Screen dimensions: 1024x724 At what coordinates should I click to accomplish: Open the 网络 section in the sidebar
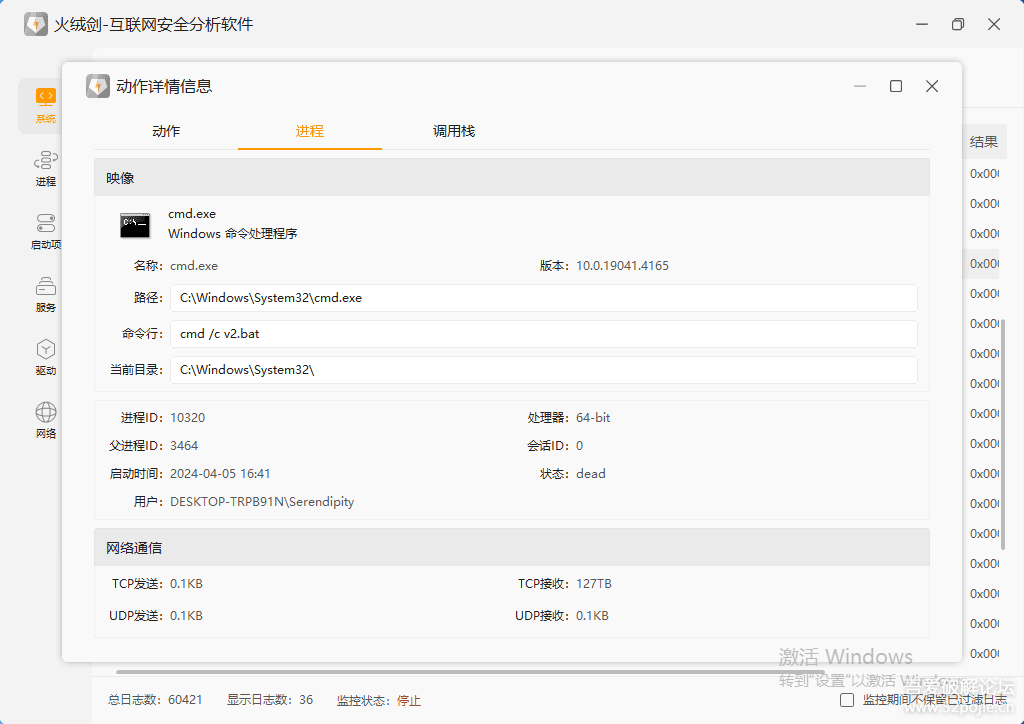(x=45, y=420)
